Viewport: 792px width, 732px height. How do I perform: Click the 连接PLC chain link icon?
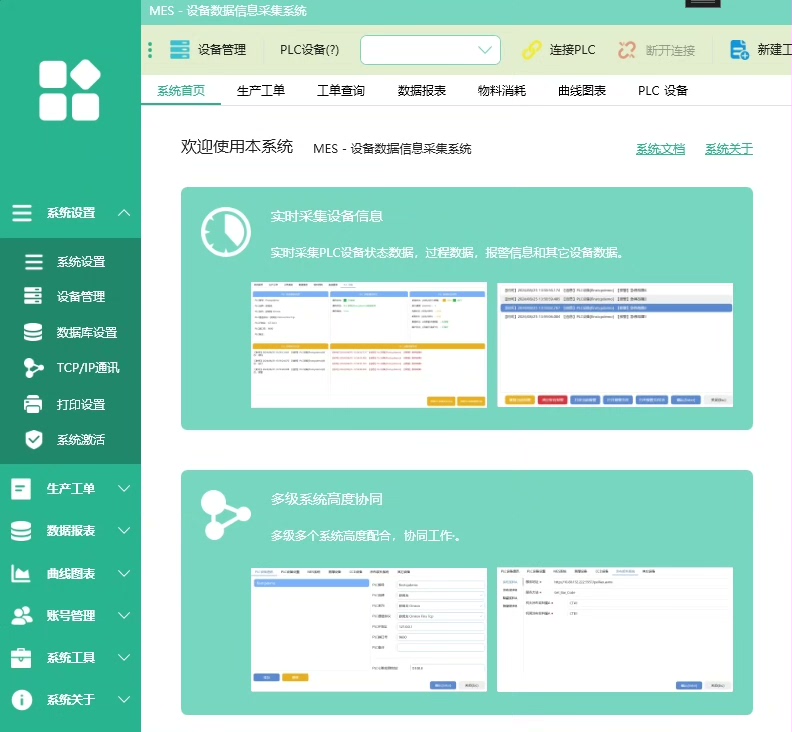point(531,50)
